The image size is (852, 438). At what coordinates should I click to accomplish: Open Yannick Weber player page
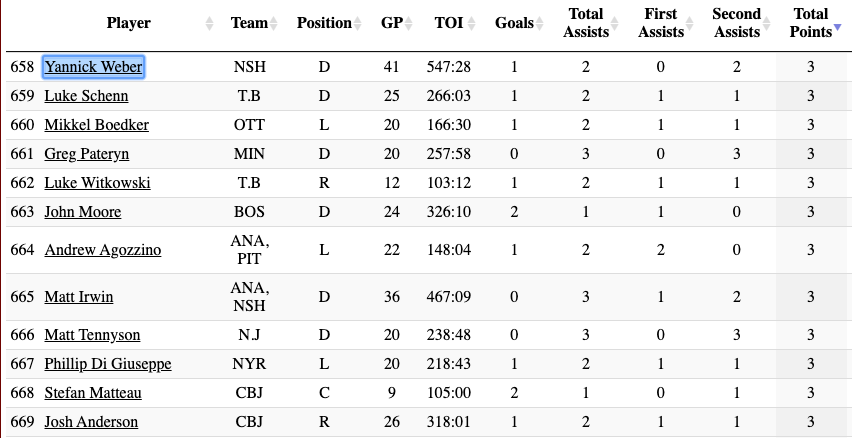coord(93,67)
